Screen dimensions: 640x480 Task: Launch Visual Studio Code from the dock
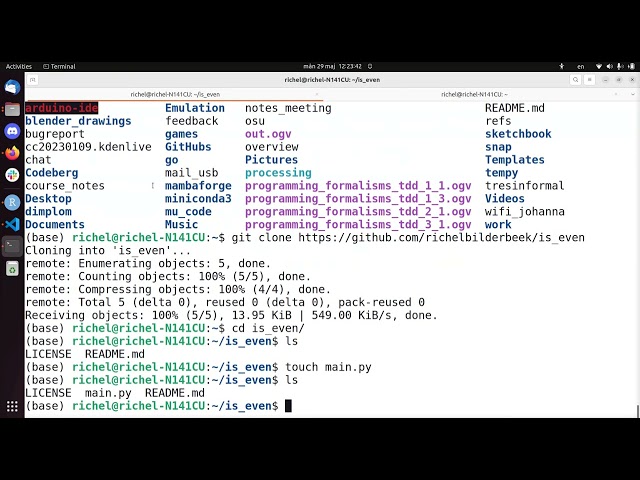(12, 224)
